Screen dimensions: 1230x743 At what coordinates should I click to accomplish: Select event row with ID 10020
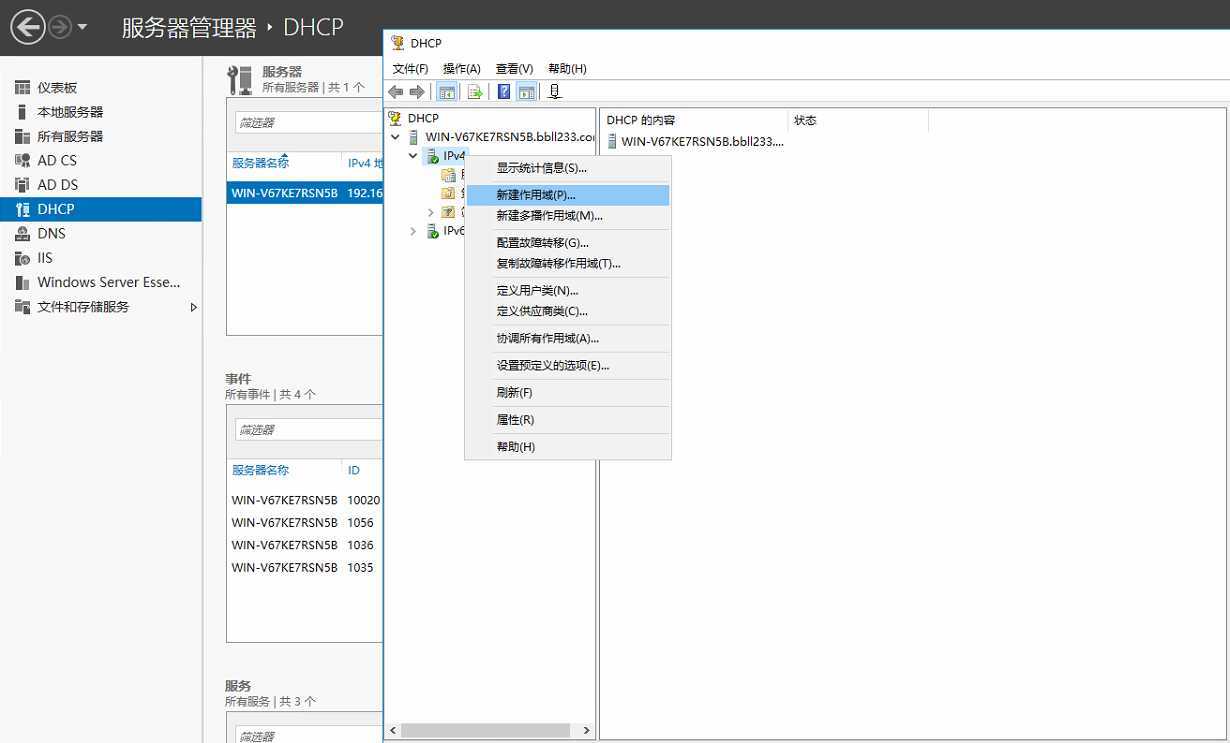[305, 500]
